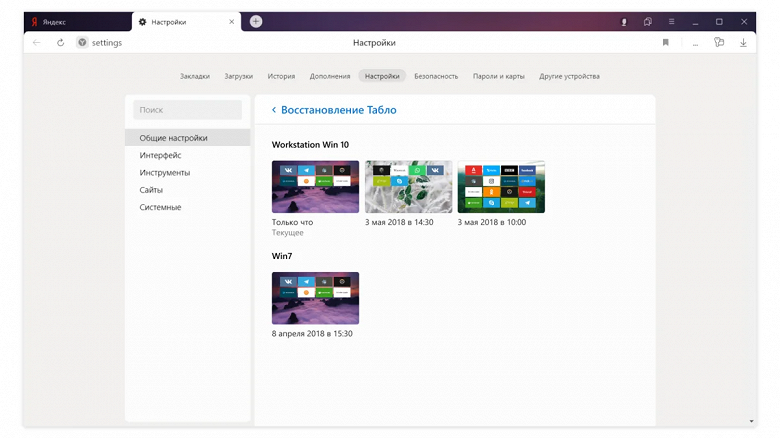Viewport: 780px width, 438px height.
Task: Go to Пароли и карты section
Action: click(498, 76)
